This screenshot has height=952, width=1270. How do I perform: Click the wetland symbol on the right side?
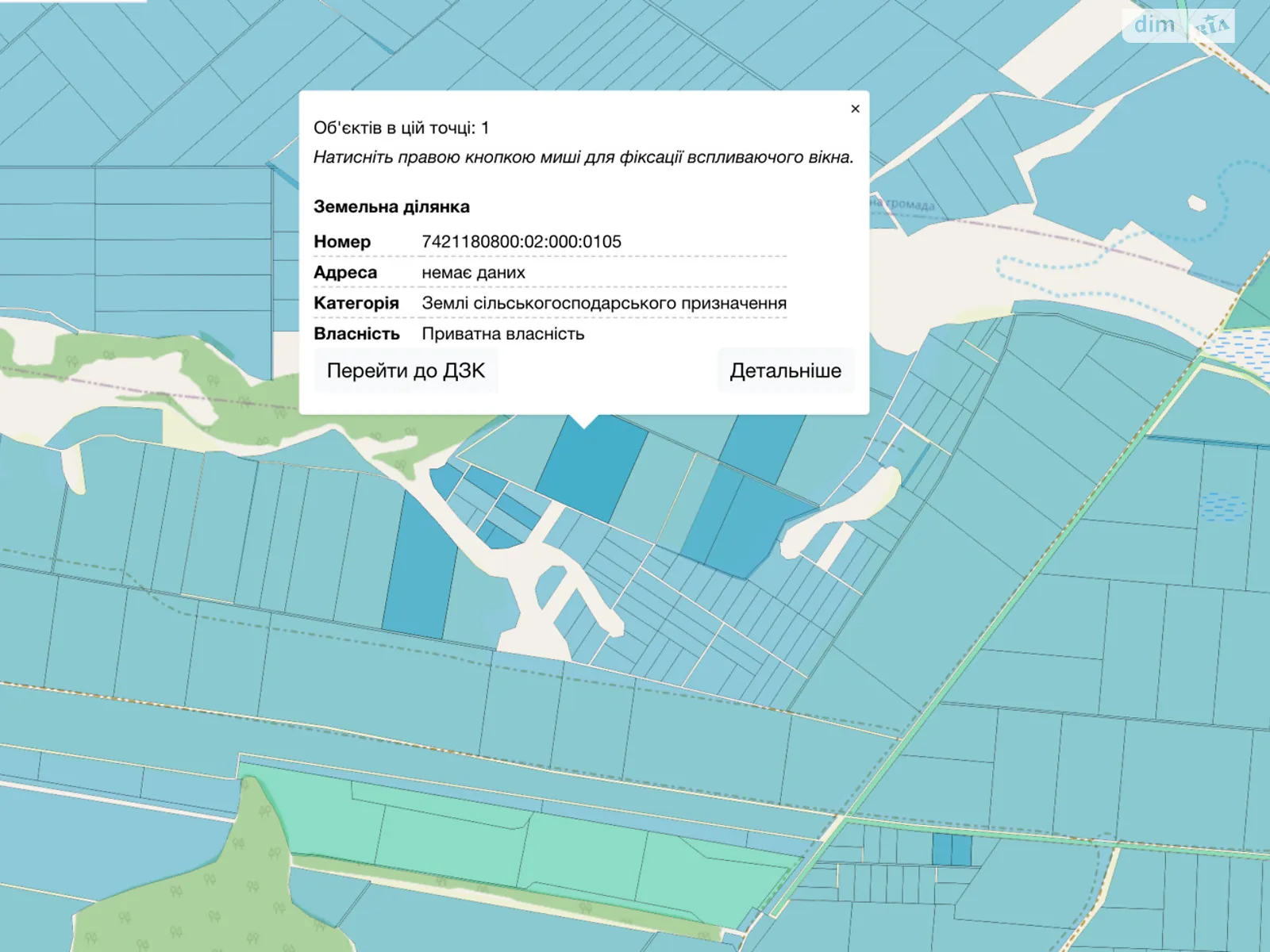[x=1223, y=506]
